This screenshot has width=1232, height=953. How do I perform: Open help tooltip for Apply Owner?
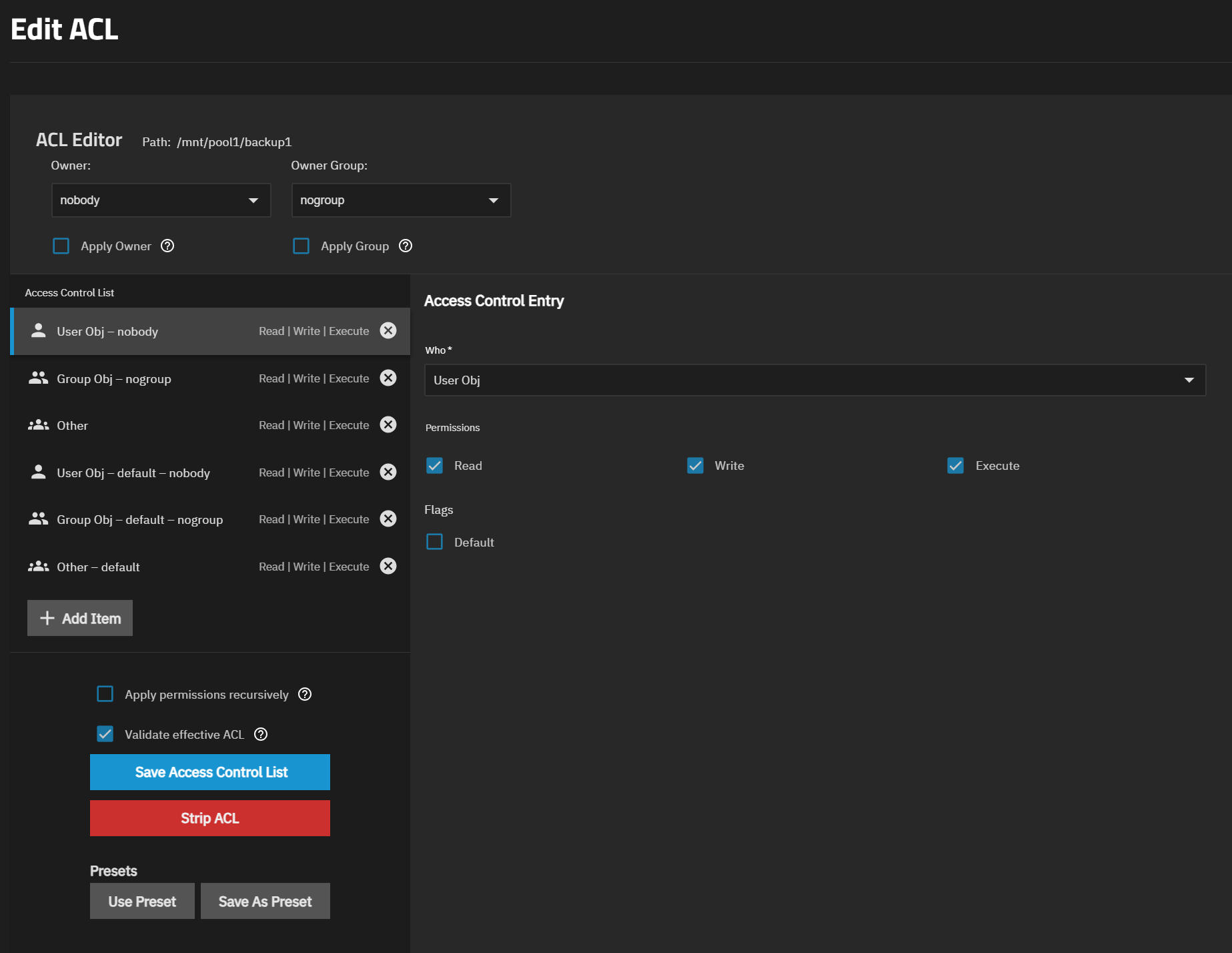[x=167, y=246]
